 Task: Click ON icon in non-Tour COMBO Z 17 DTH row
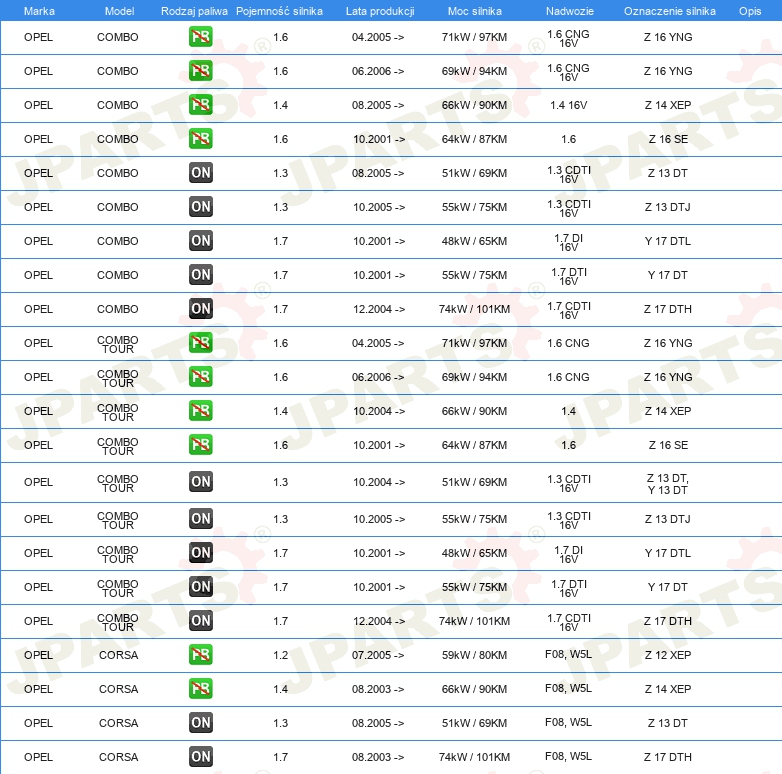click(x=200, y=308)
